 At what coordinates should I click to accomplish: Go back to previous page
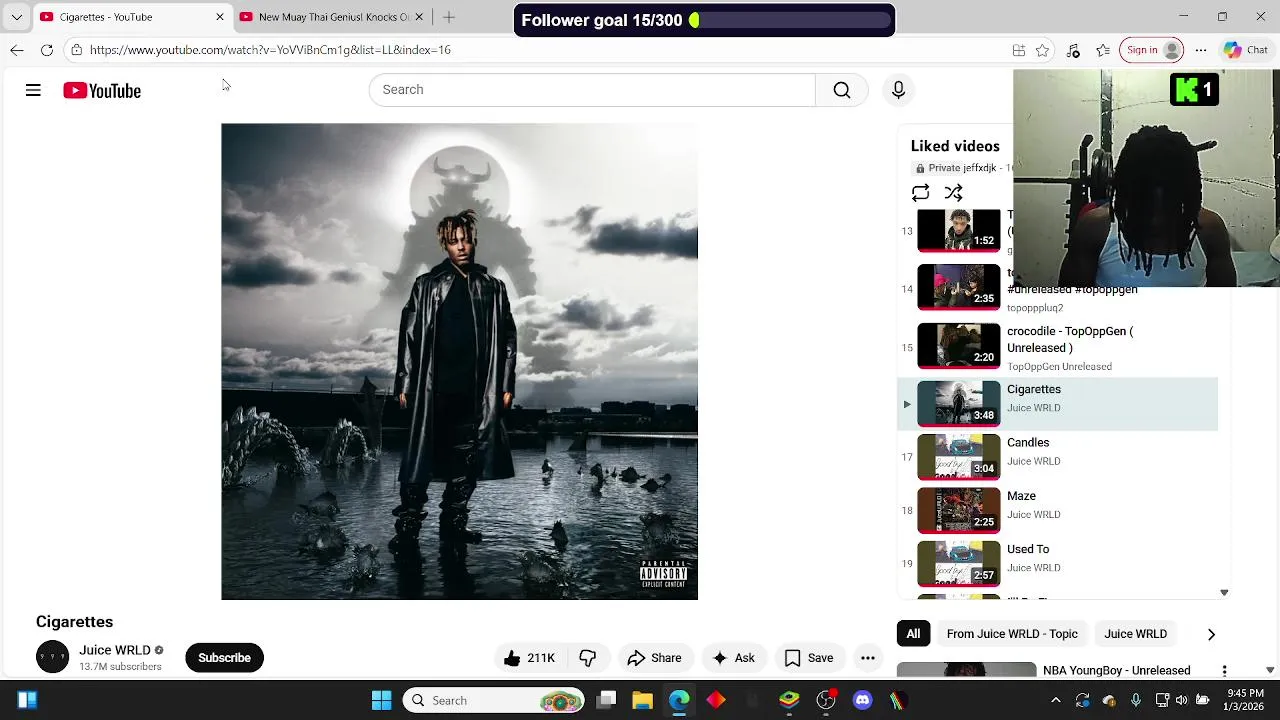(x=17, y=50)
